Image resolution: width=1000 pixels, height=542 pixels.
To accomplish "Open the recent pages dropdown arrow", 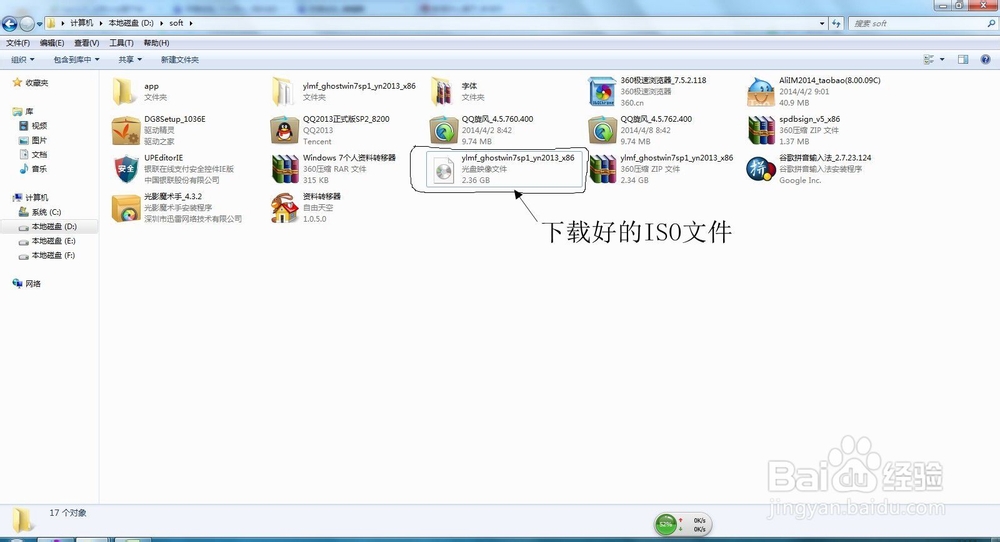I will coord(40,24).
